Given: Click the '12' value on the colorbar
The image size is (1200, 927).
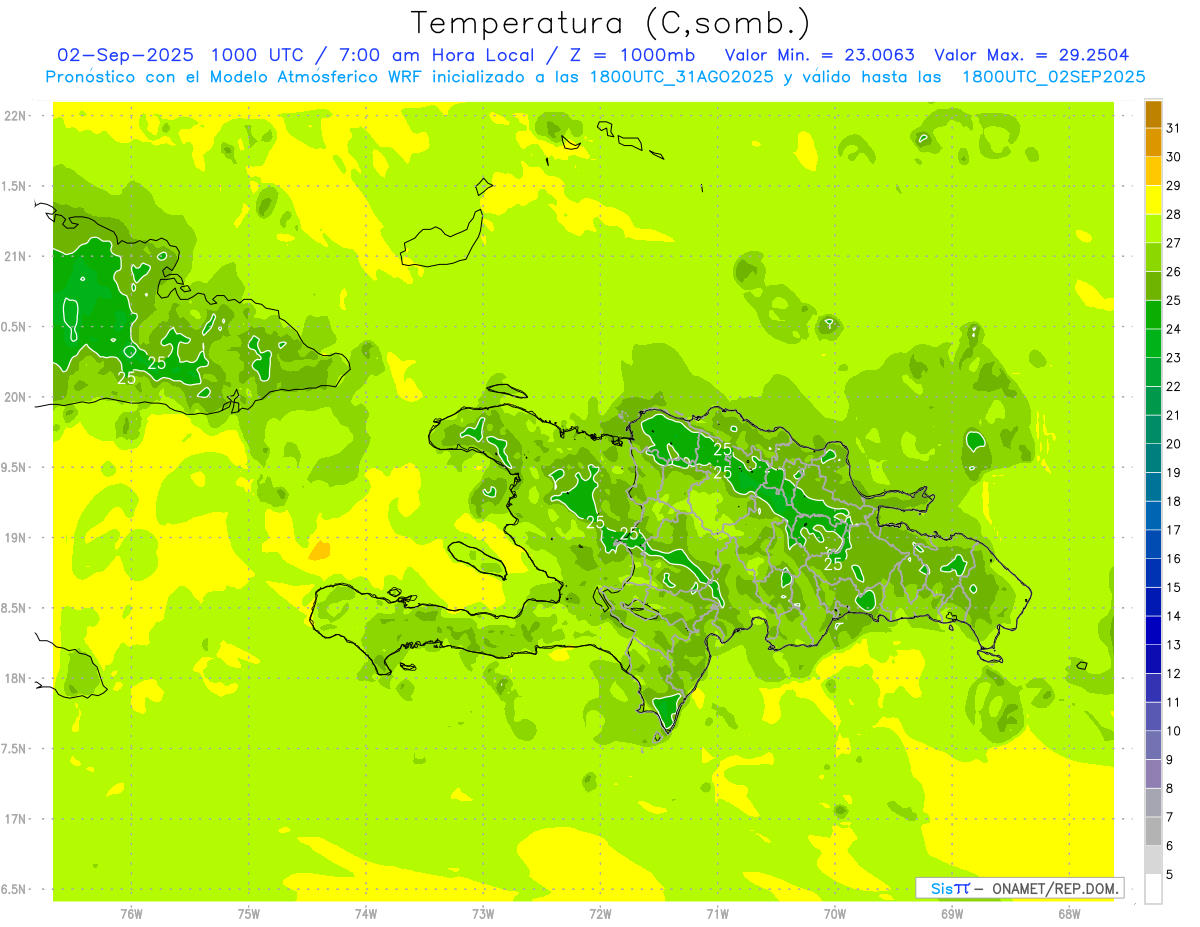Looking at the screenshot, I should click(x=1174, y=674).
